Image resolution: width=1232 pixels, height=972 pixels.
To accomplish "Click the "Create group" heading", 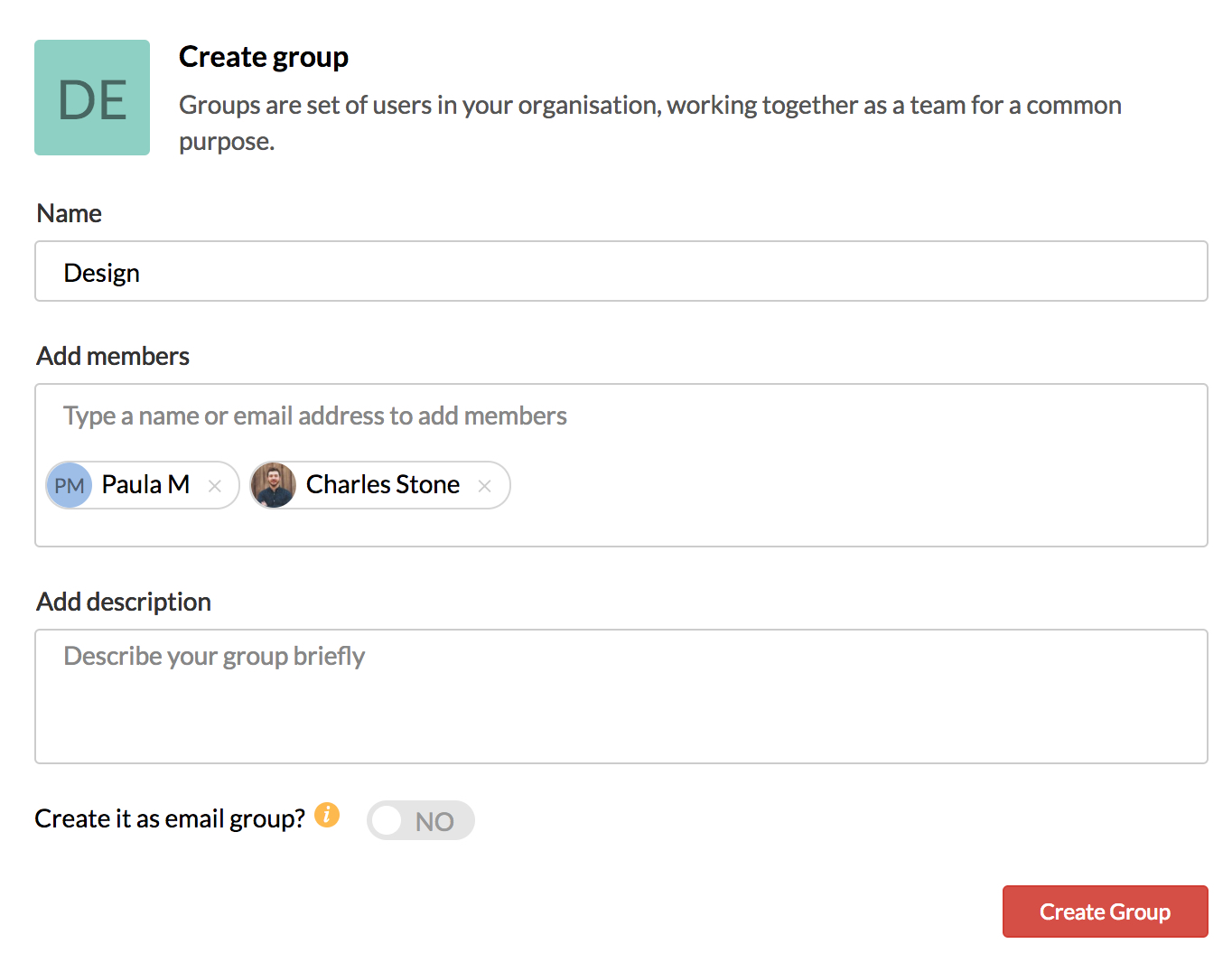I will [264, 57].
